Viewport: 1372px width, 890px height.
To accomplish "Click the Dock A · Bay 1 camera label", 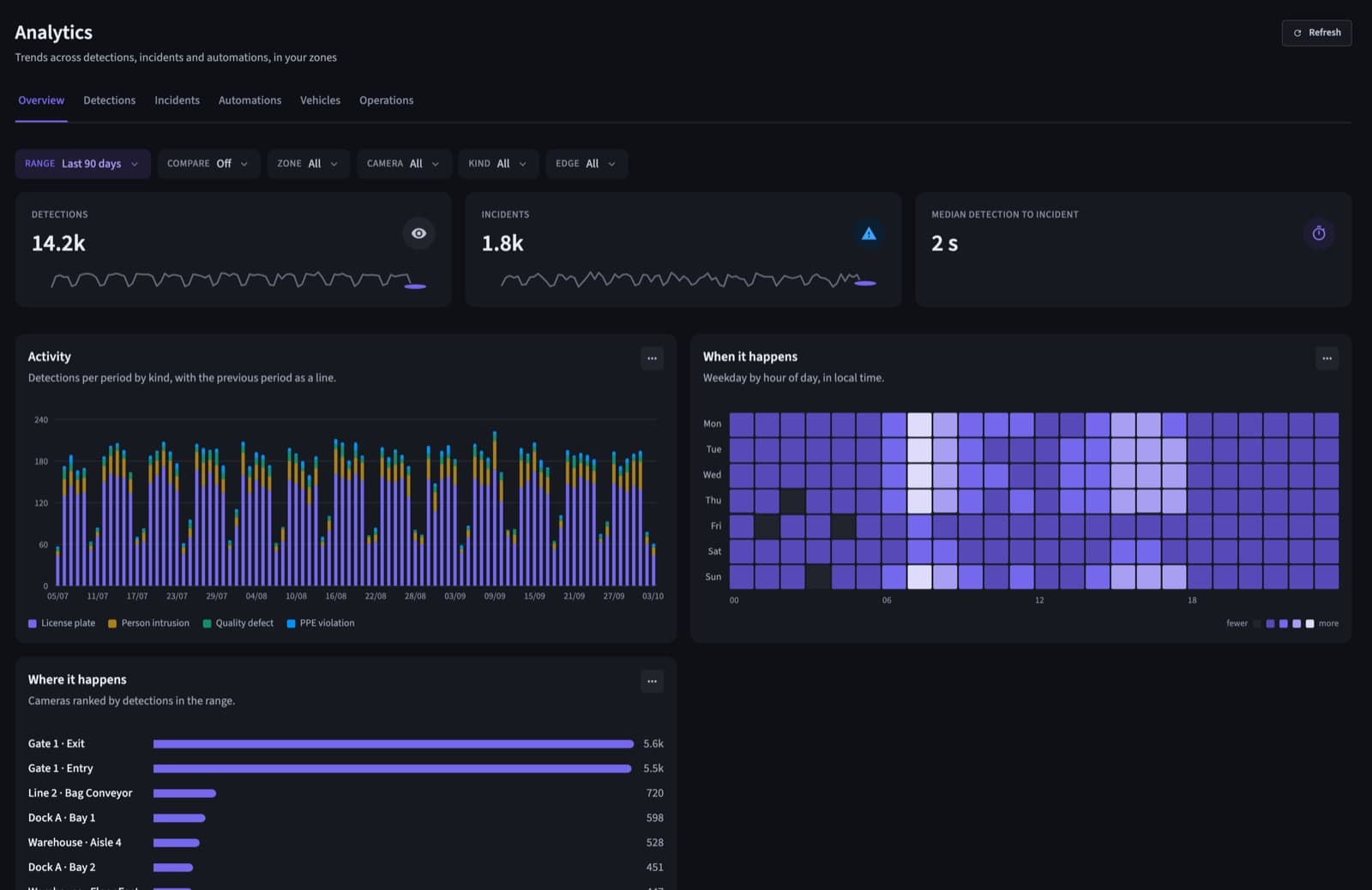I will click(x=62, y=818).
